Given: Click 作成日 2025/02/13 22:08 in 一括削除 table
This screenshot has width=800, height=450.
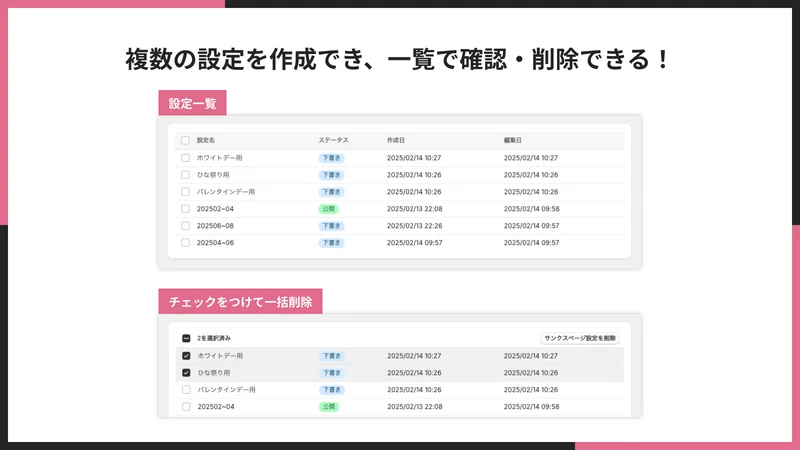Looking at the screenshot, I should (x=415, y=407).
